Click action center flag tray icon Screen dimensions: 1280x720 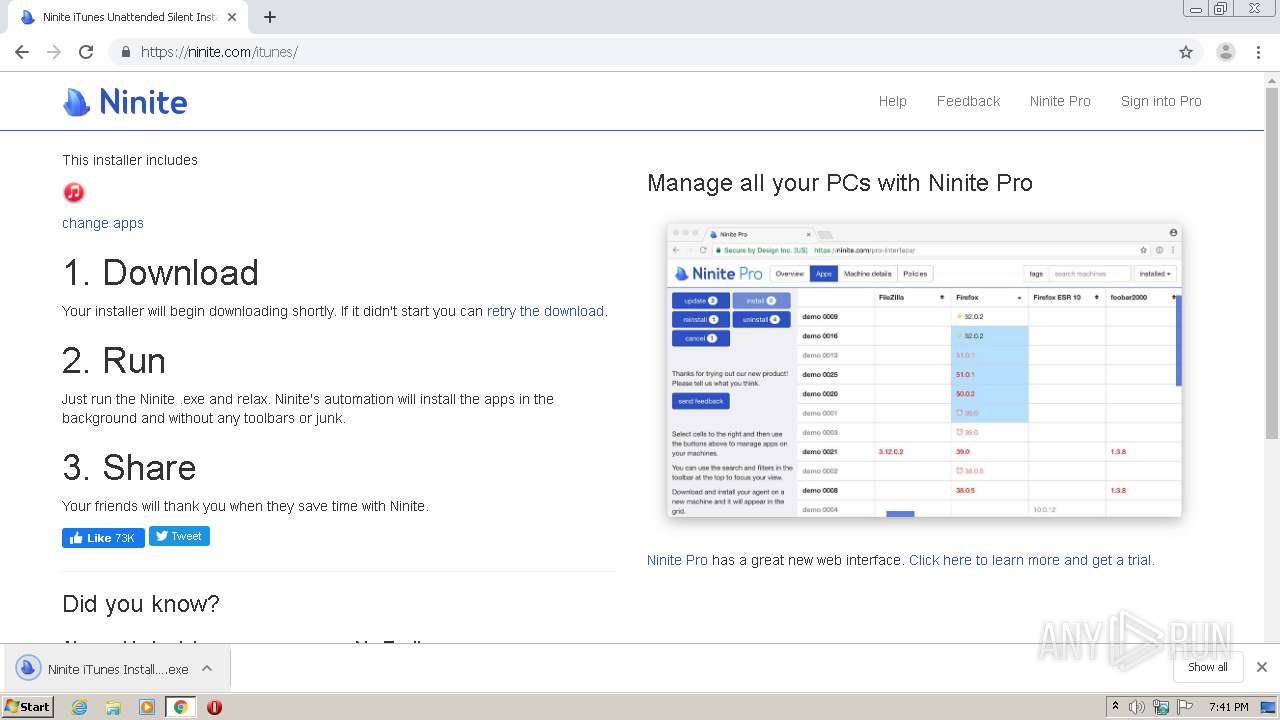click(1185, 707)
